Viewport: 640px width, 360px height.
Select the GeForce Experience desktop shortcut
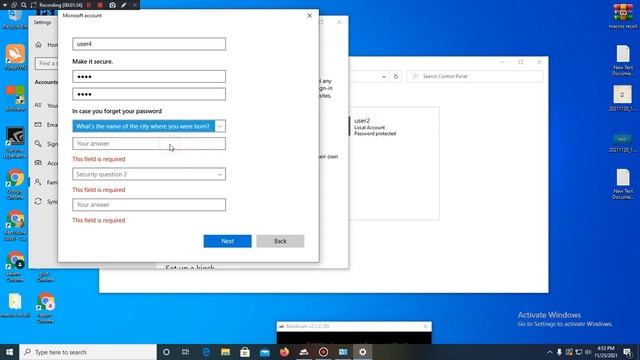pos(15,143)
